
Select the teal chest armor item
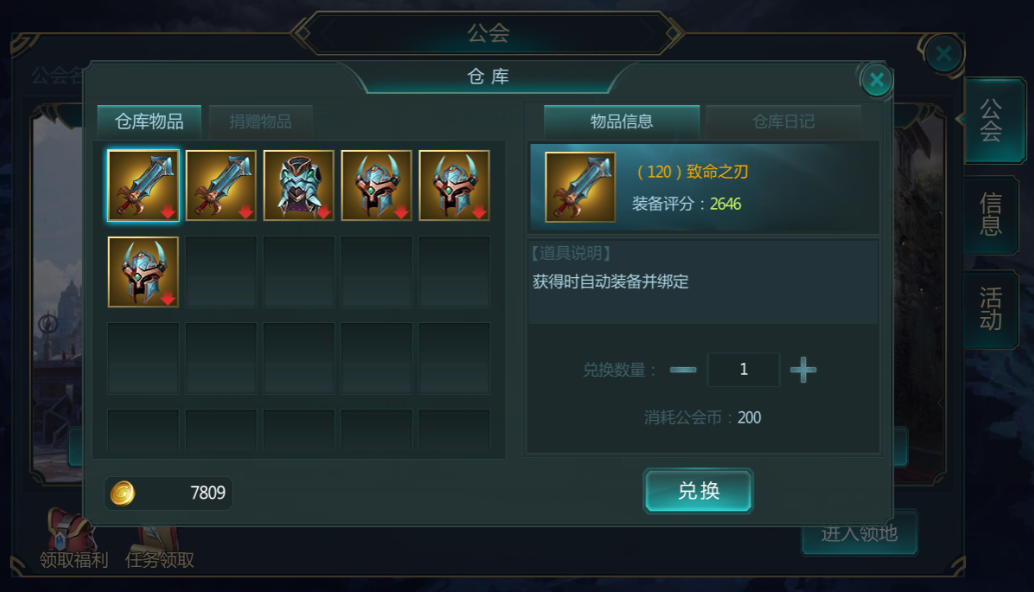click(299, 185)
